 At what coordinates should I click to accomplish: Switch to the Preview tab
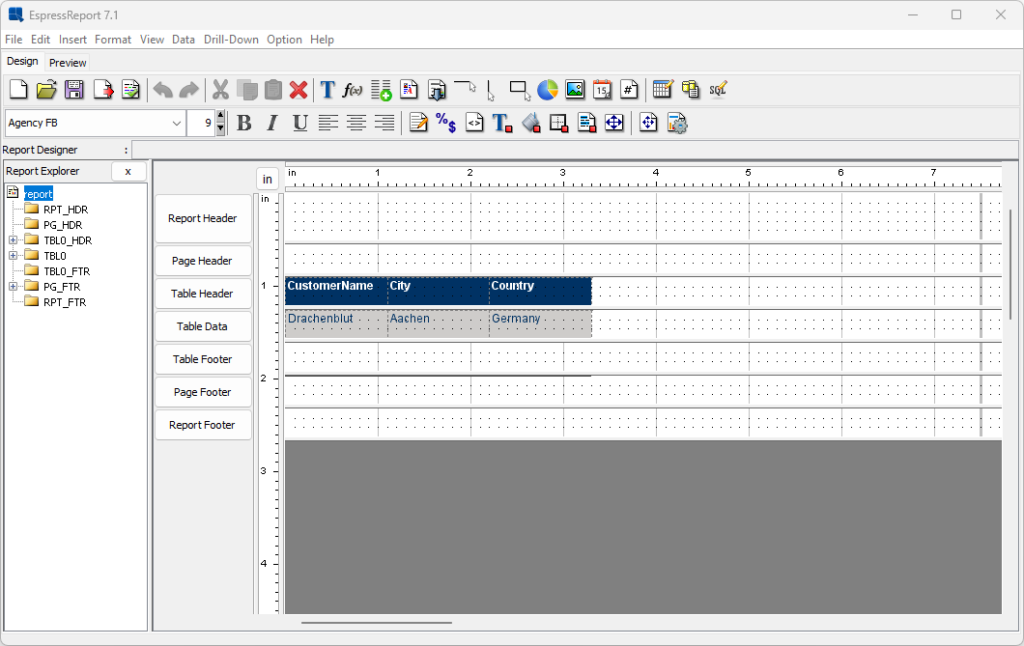point(68,62)
